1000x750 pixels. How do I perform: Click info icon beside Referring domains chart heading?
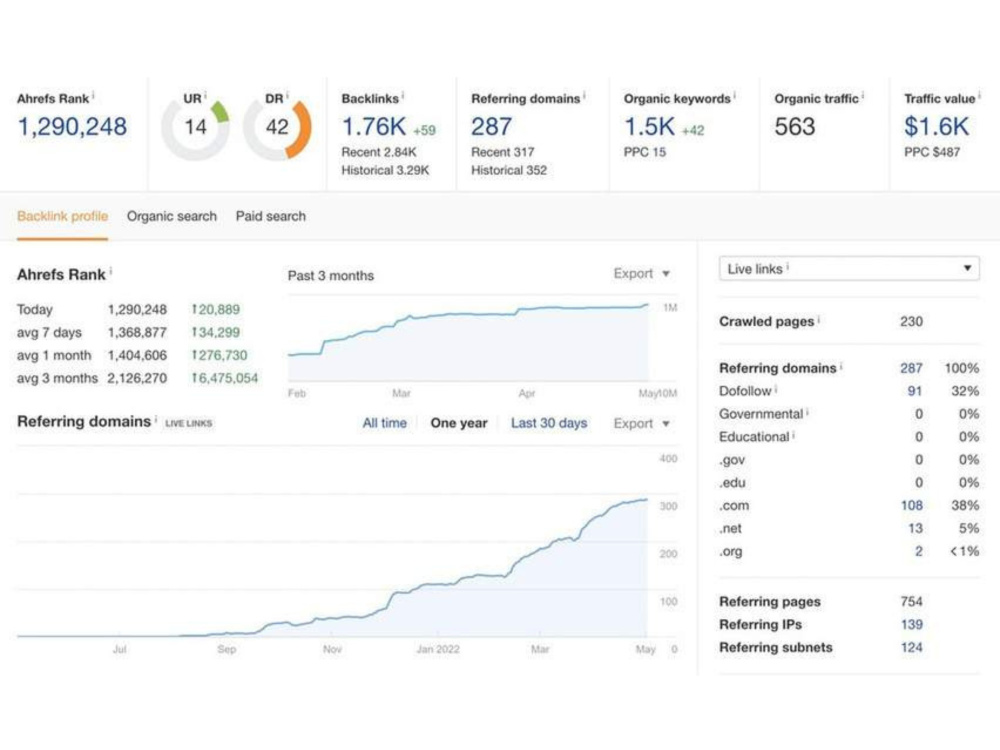point(156,418)
